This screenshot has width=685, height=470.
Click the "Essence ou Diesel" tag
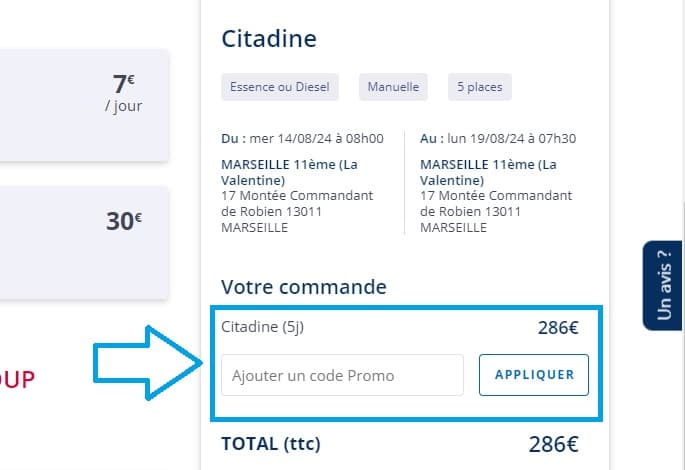pyautogui.click(x=280, y=87)
